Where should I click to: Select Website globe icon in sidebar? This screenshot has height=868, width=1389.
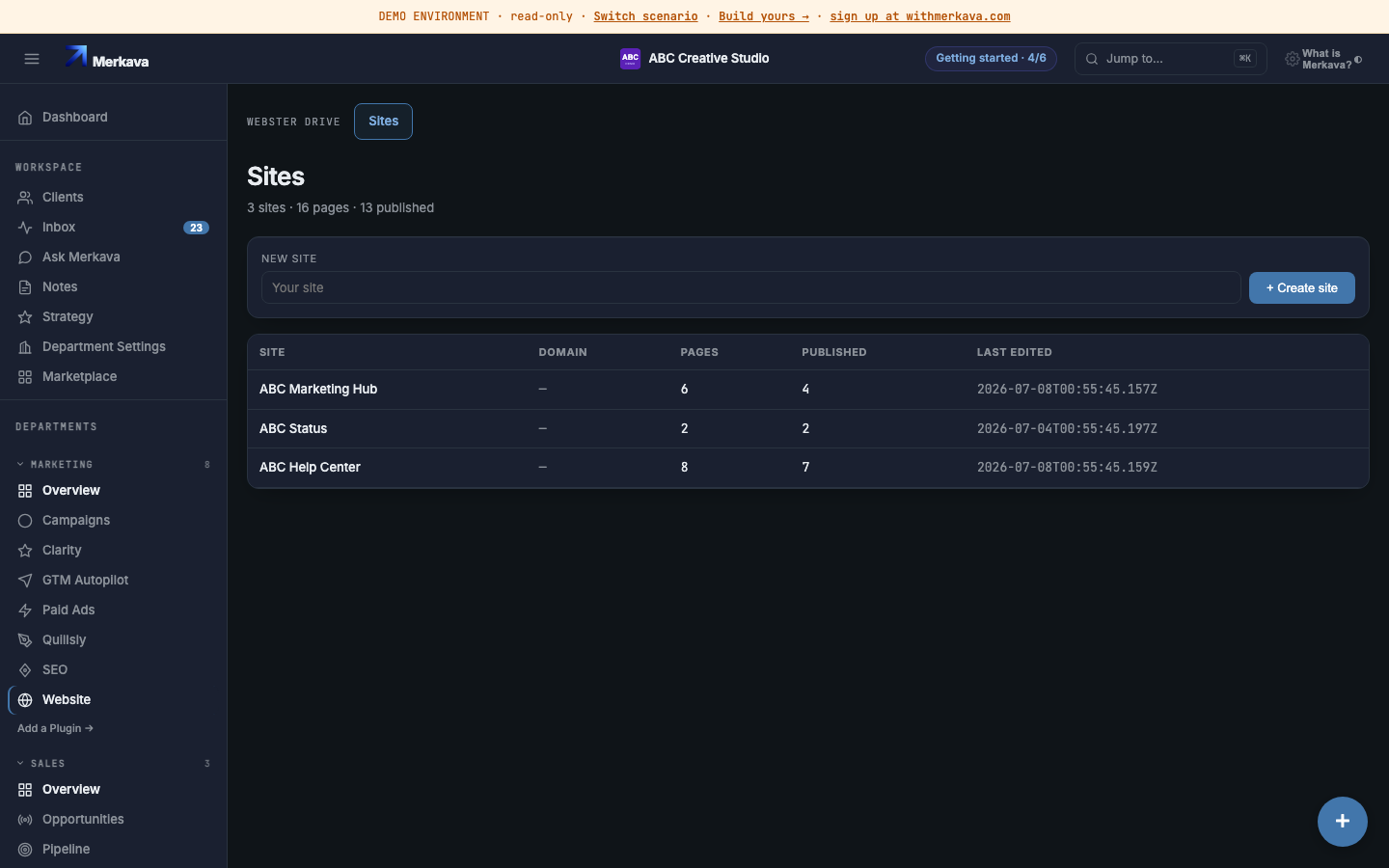[x=25, y=700]
